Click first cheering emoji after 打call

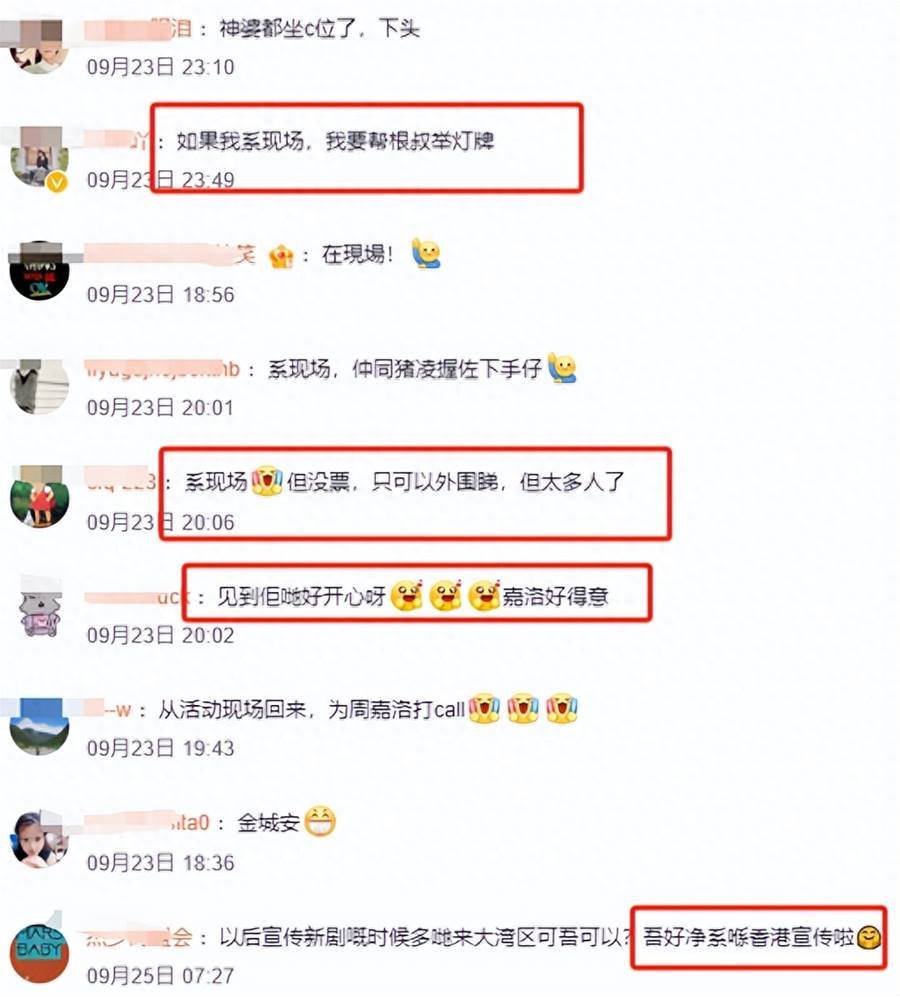[x=484, y=708]
